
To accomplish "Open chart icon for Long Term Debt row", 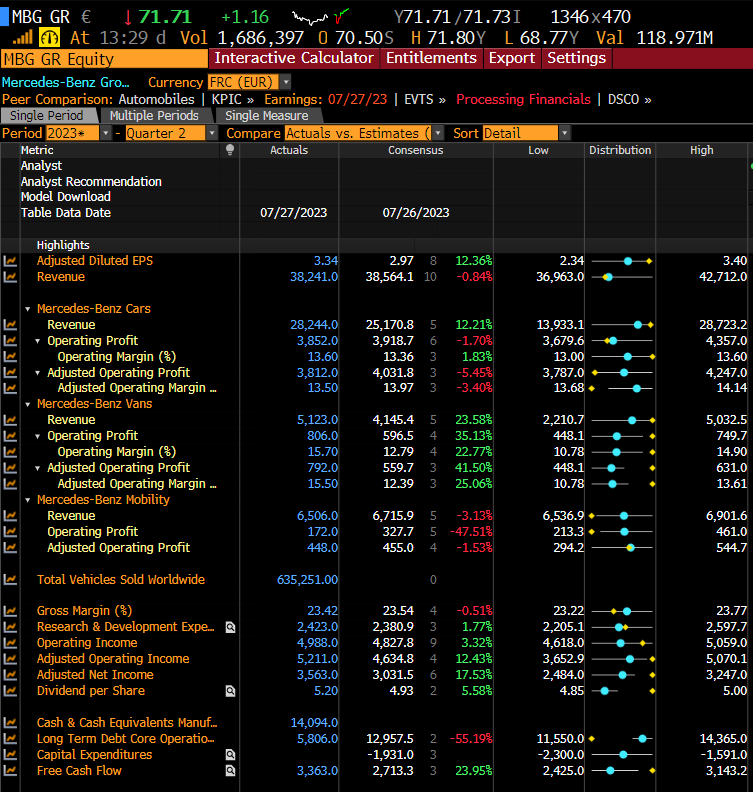I will [x=10, y=739].
